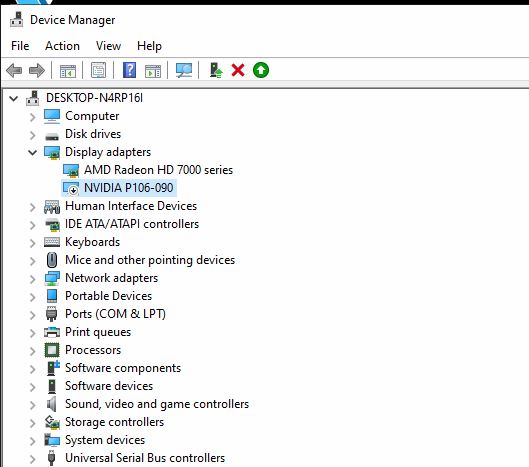Image resolution: width=529 pixels, height=467 pixels.
Task: Select the NVIDIA P106-090 device
Action: [129, 188]
